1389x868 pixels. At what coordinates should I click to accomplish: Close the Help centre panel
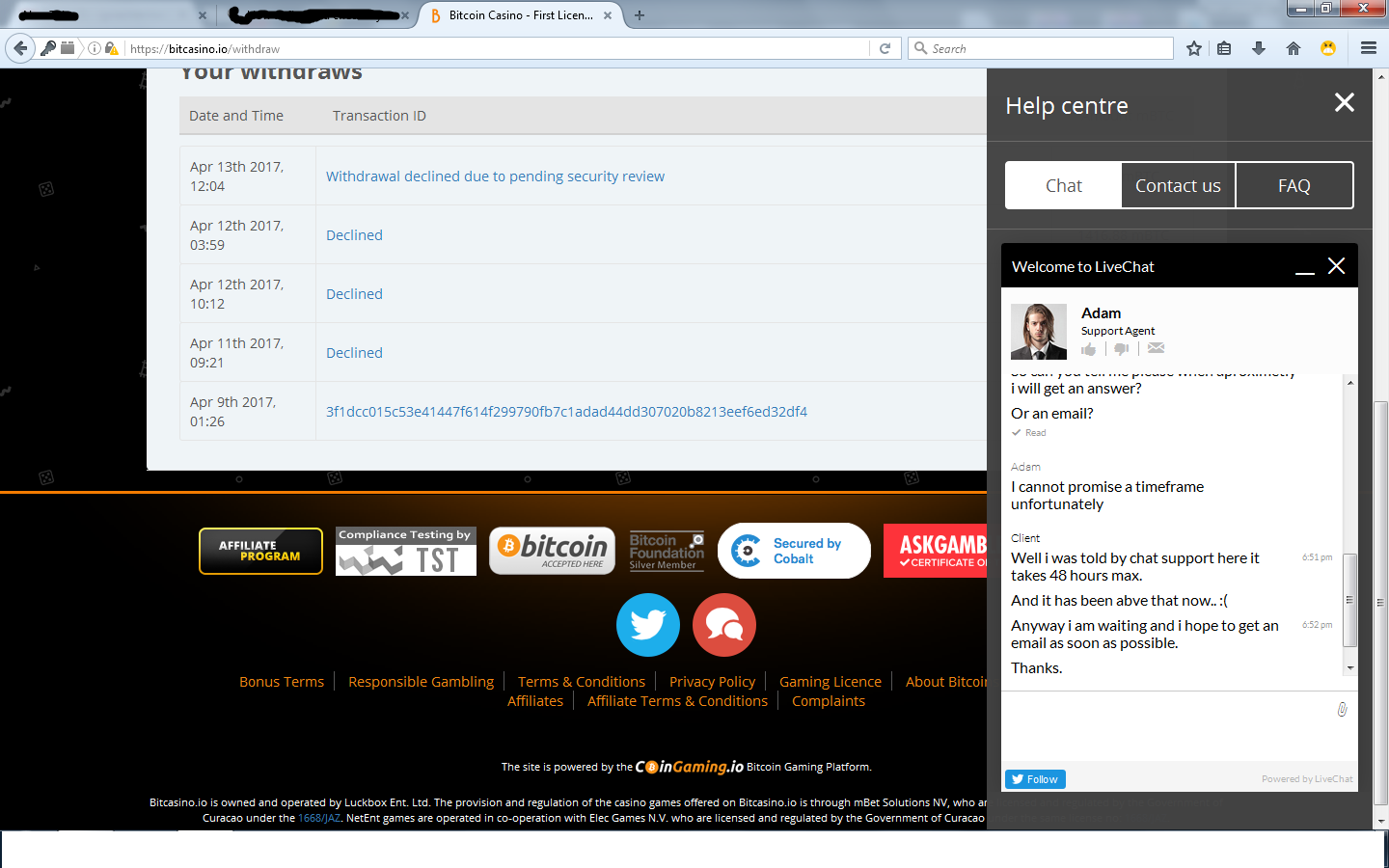[x=1345, y=102]
